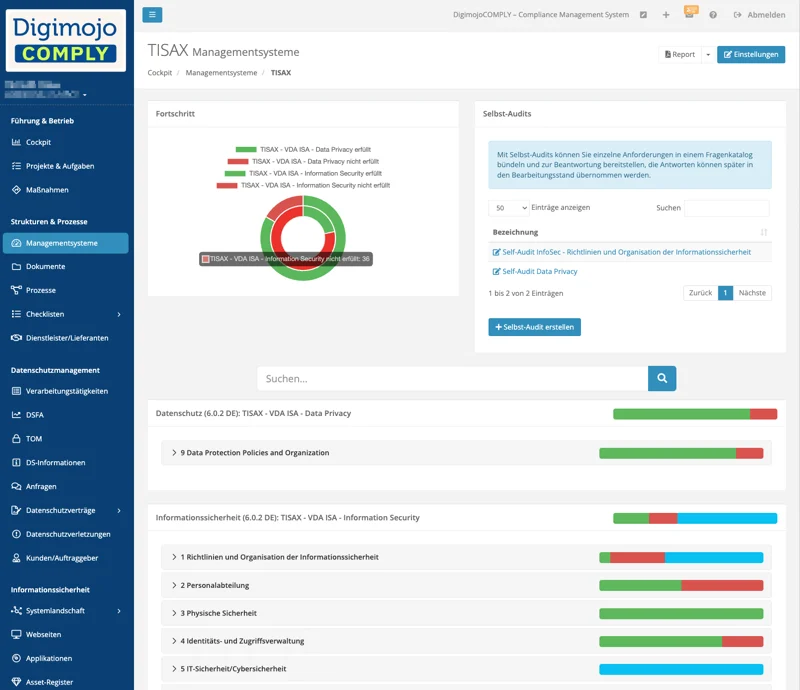Expand Checklisten submenu chevron
This screenshot has width=800, height=690.
[x=119, y=314]
